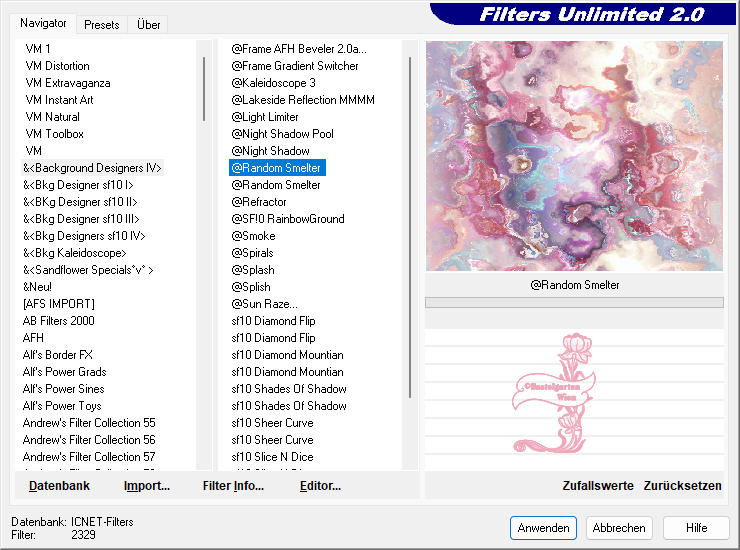Image resolution: width=740 pixels, height=550 pixels.
Task: Open help via Hilfe button
Action: click(x=696, y=528)
